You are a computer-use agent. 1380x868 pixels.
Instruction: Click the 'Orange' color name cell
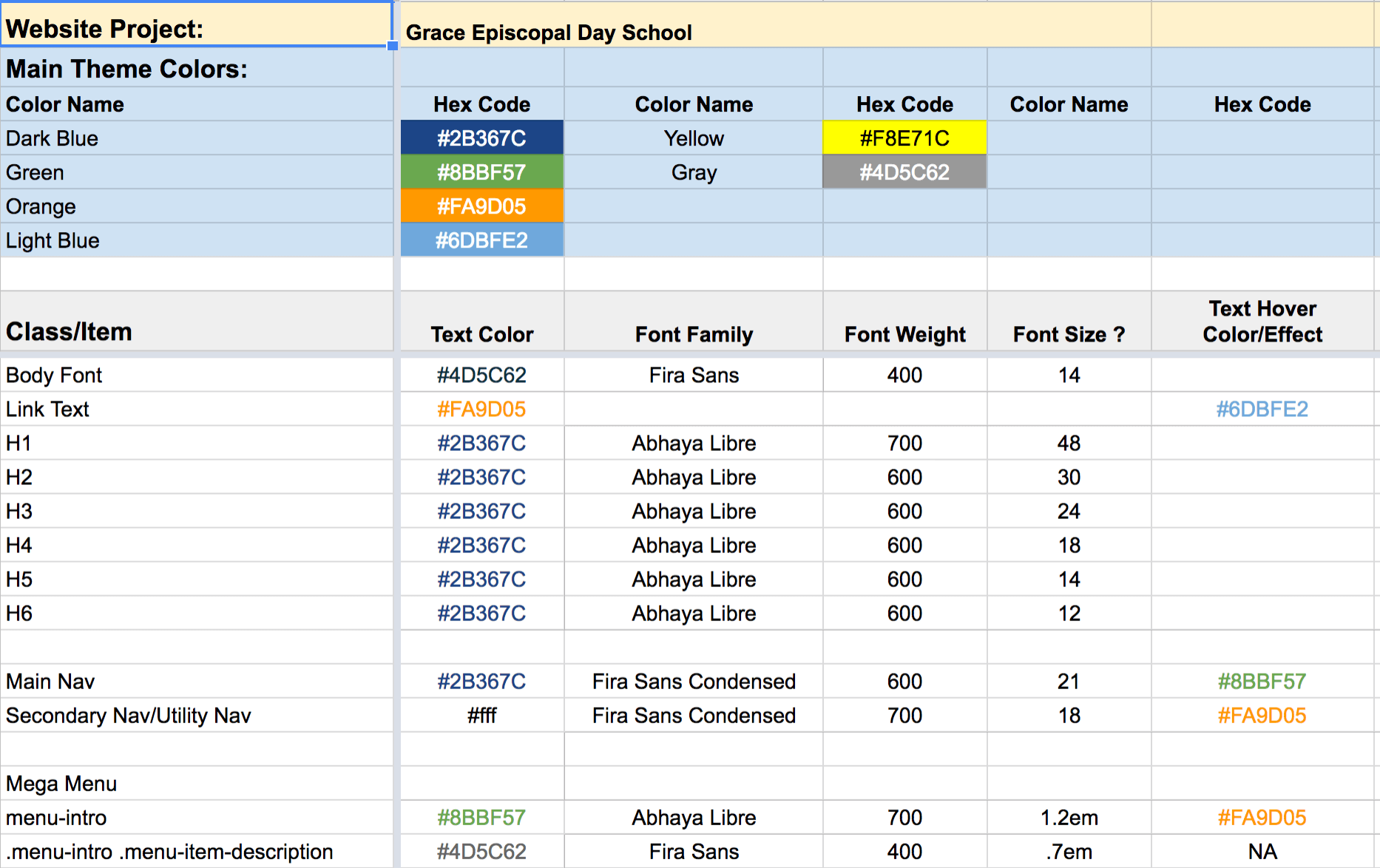(197, 206)
